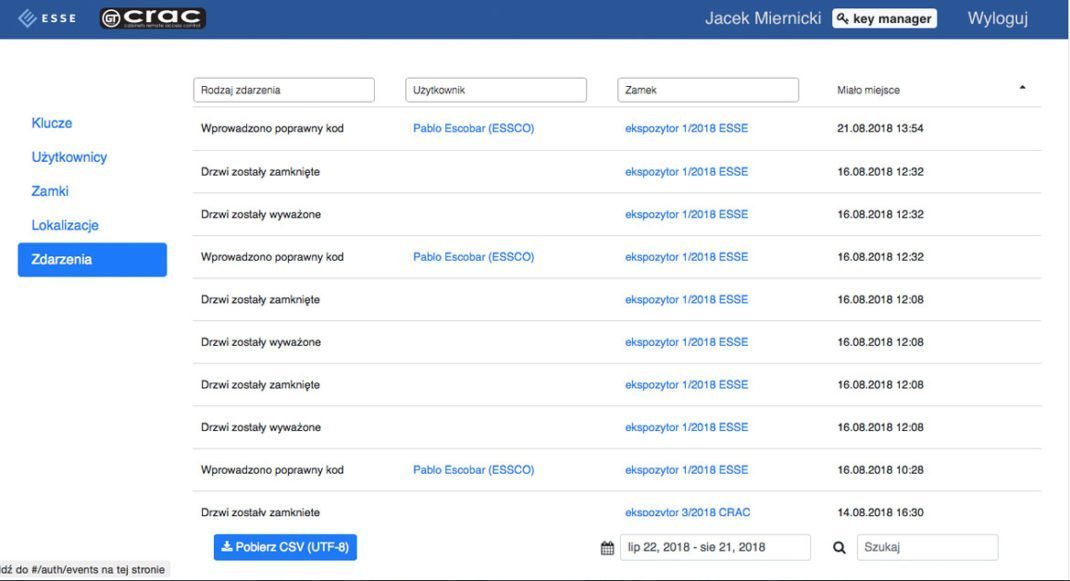The width and height of the screenshot is (1070, 581).
Task: Open the date range picker field
Action: (x=714, y=547)
